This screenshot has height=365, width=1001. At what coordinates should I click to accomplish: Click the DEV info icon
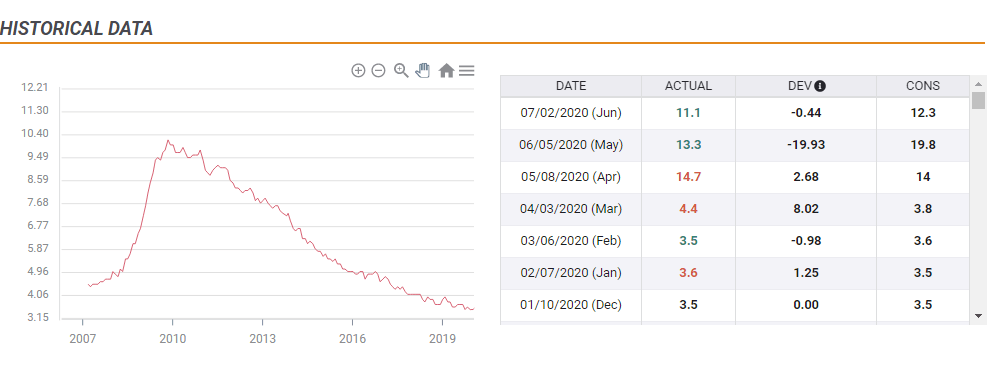(820, 86)
